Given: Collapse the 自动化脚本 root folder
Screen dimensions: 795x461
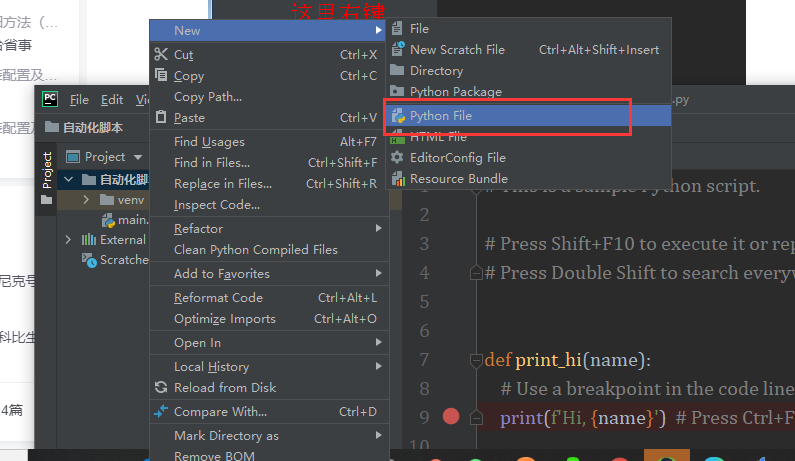Looking at the screenshot, I should pyautogui.click(x=68, y=179).
